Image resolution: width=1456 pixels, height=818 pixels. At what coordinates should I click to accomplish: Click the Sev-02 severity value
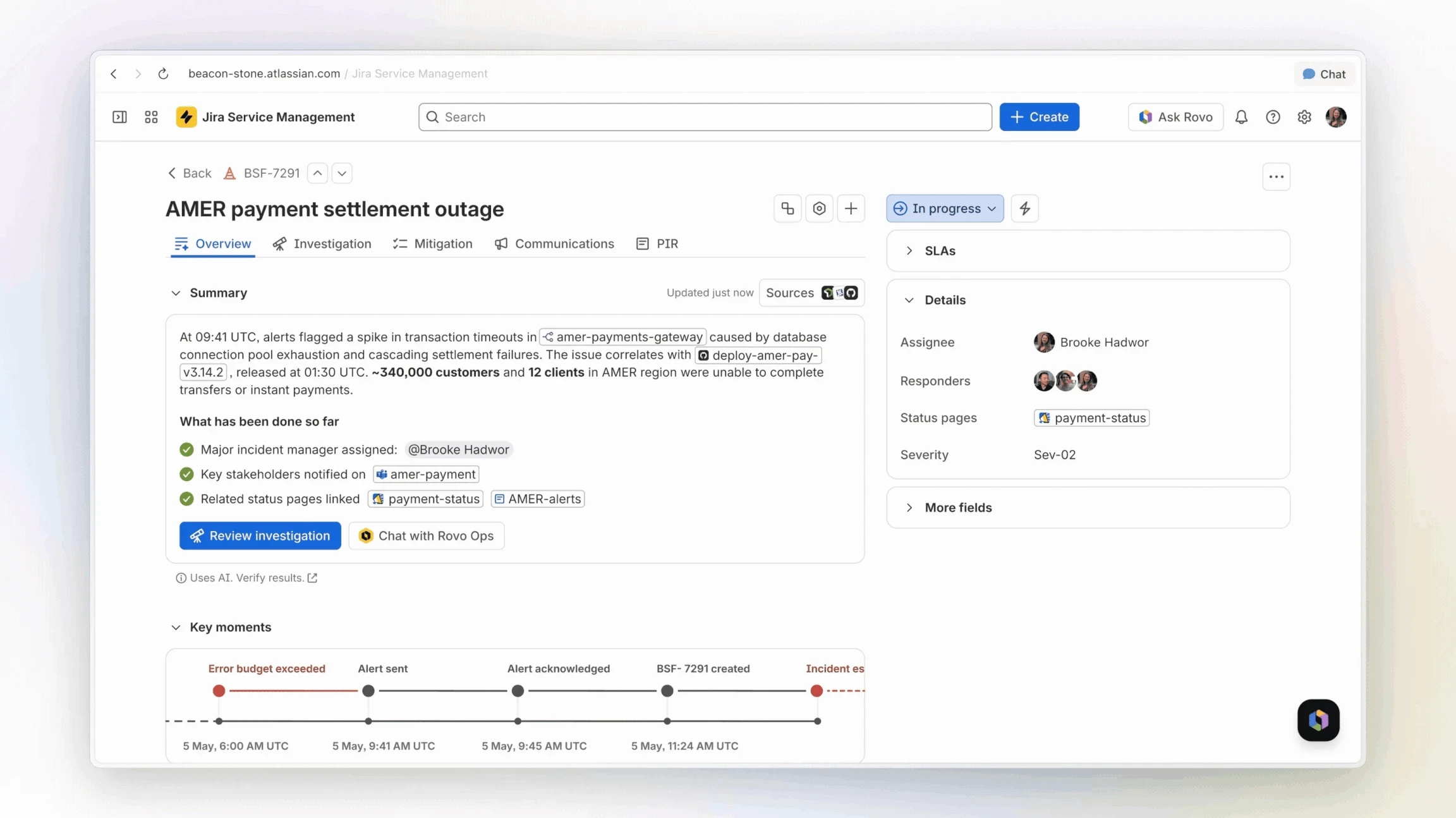pyautogui.click(x=1055, y=455)
